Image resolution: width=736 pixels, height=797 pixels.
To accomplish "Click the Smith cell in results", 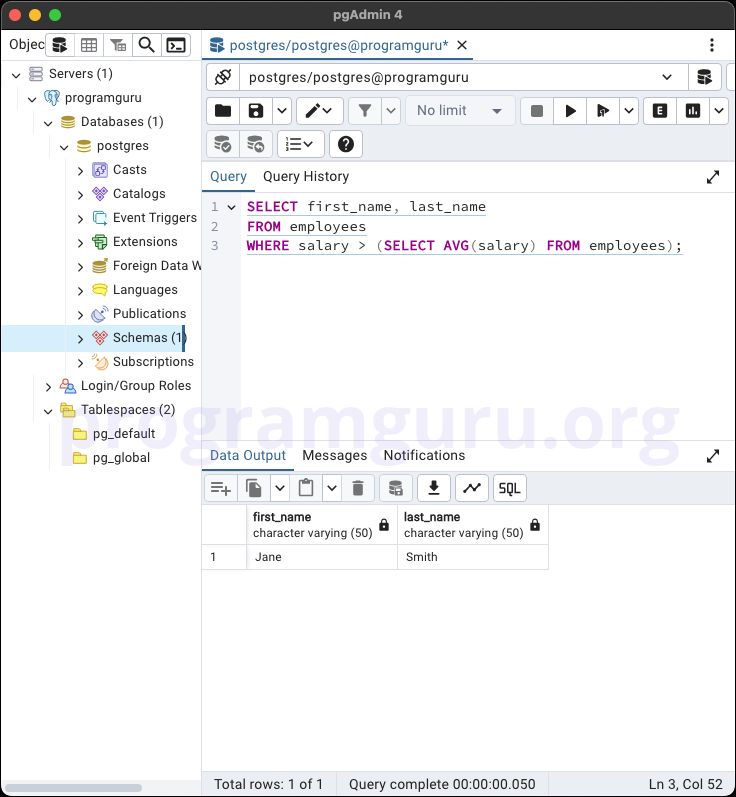I will [473, 557].
